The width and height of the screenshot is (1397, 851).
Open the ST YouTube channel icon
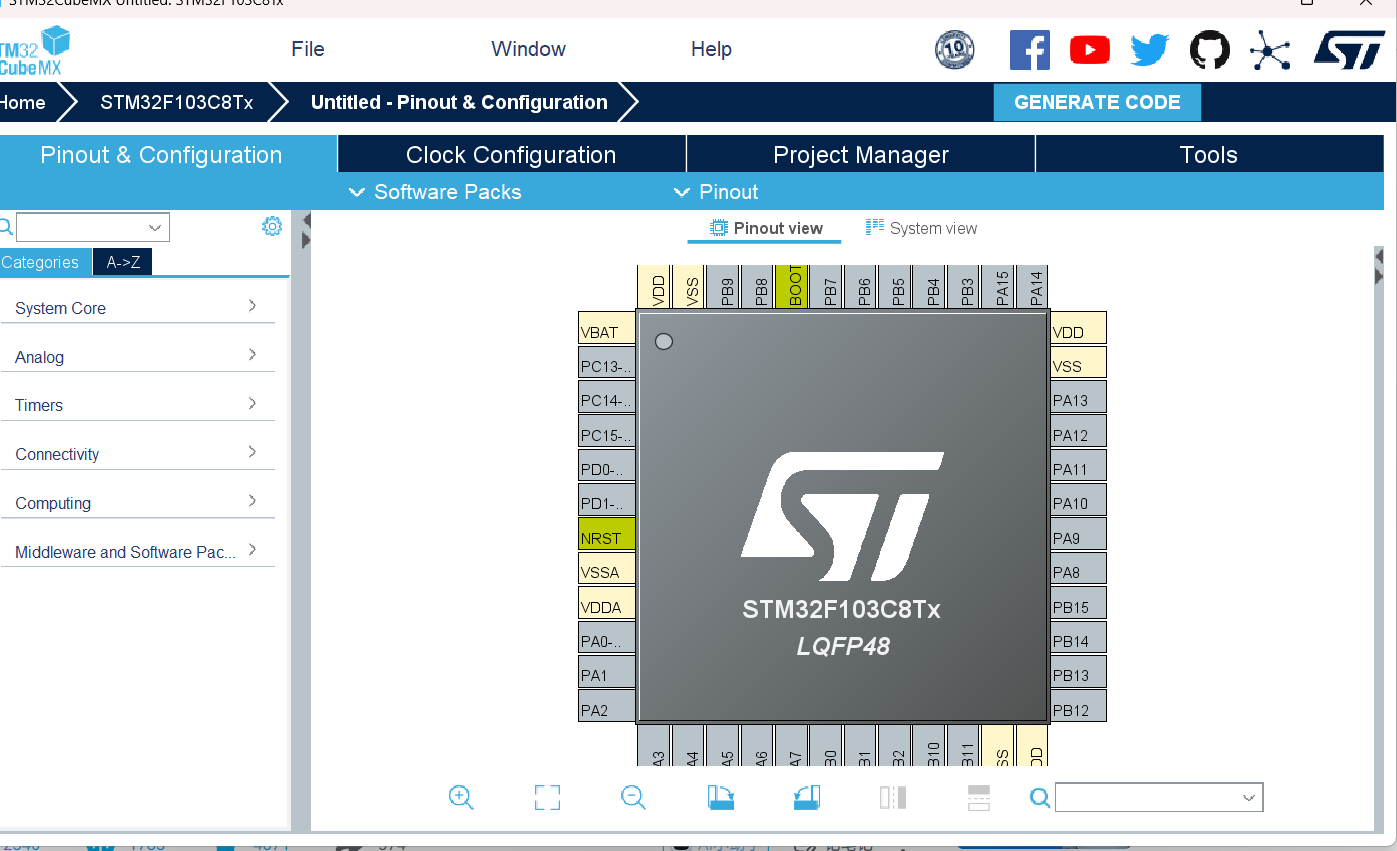[x=1089, y=49]
